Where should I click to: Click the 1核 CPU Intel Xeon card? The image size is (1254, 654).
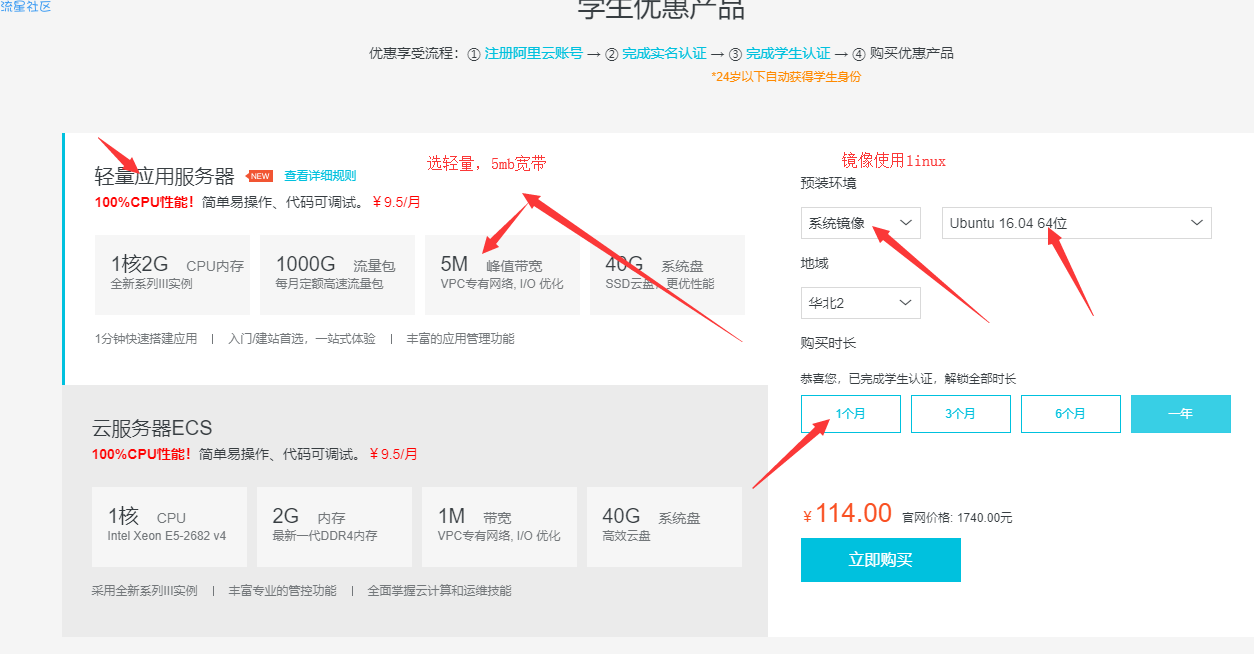coord(169,527)
